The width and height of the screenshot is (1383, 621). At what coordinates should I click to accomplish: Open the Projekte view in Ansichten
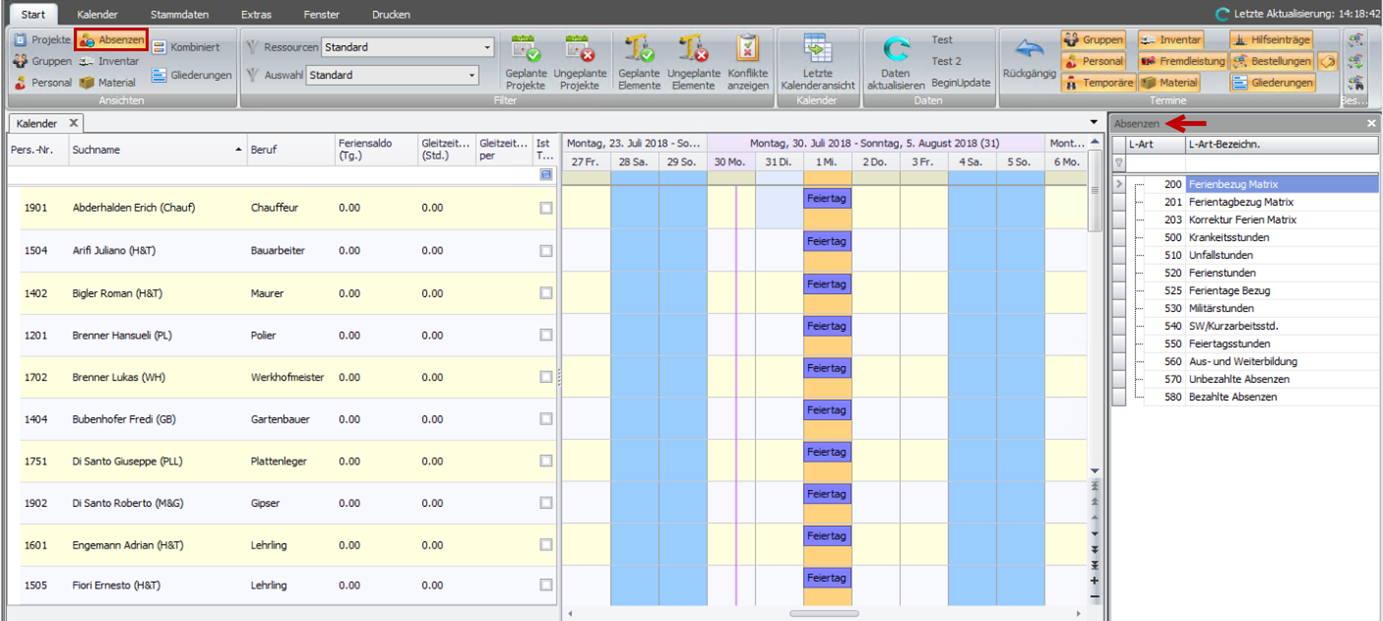coord(42,40)
